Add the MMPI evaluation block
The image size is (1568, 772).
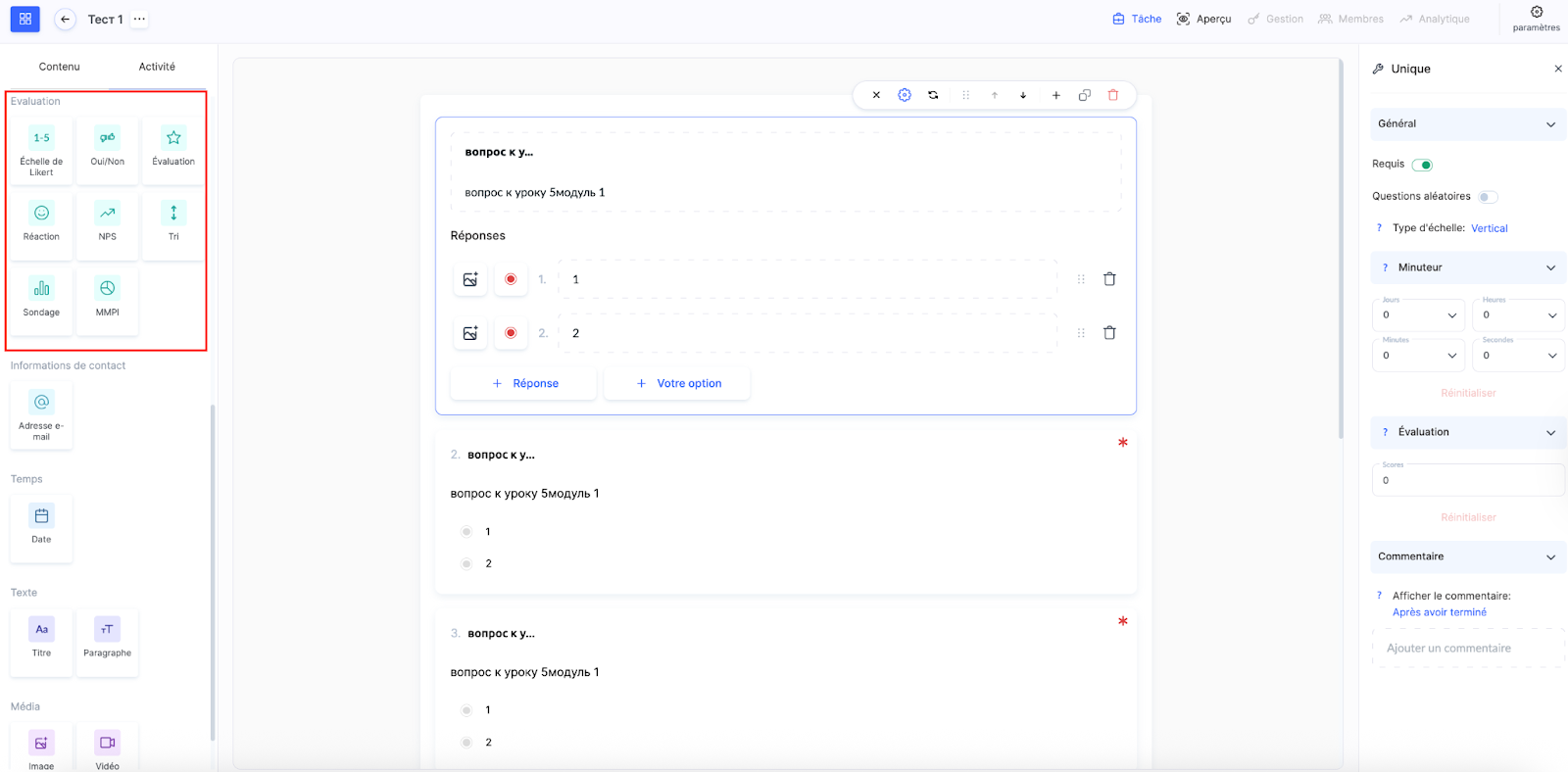coord(107,298)
